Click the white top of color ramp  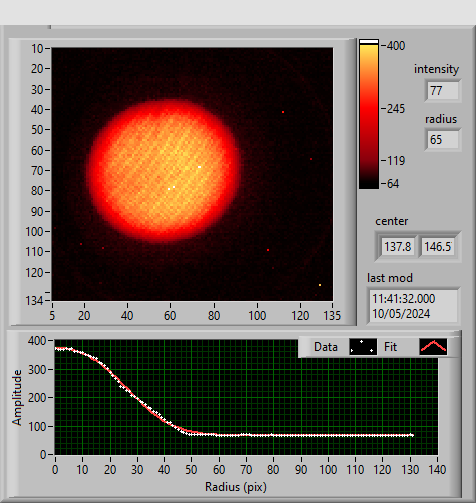click(x=369, y=42)
